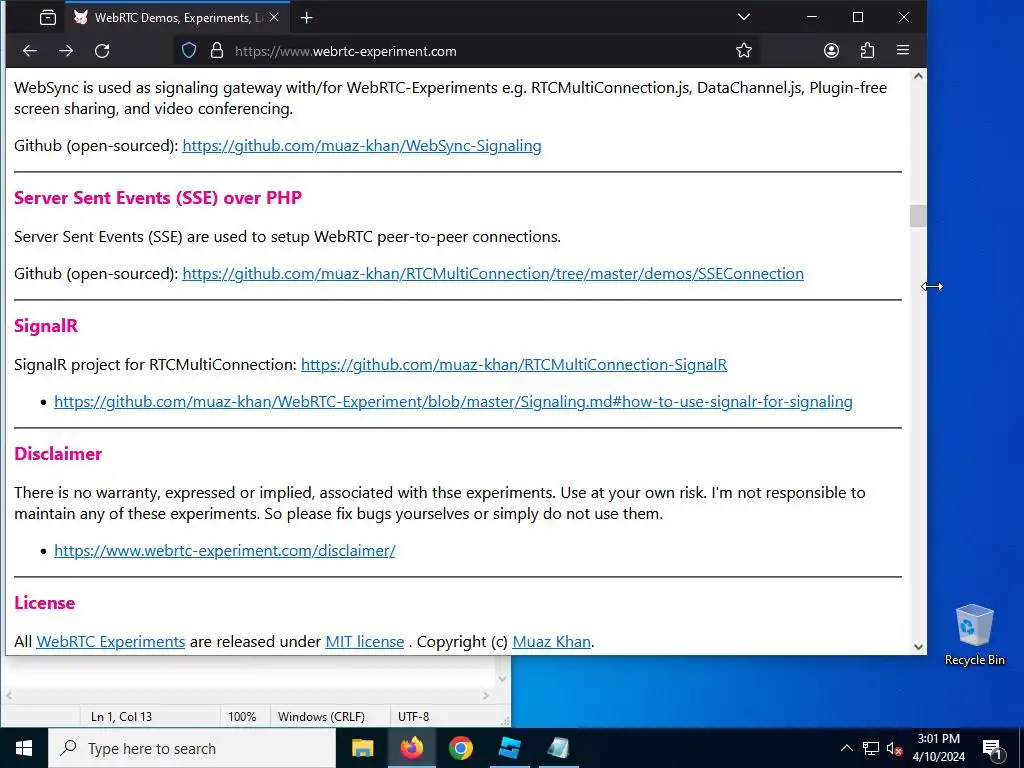Click Notepad's UTF-8 encoding status
1024x768 pixels.
414,716
